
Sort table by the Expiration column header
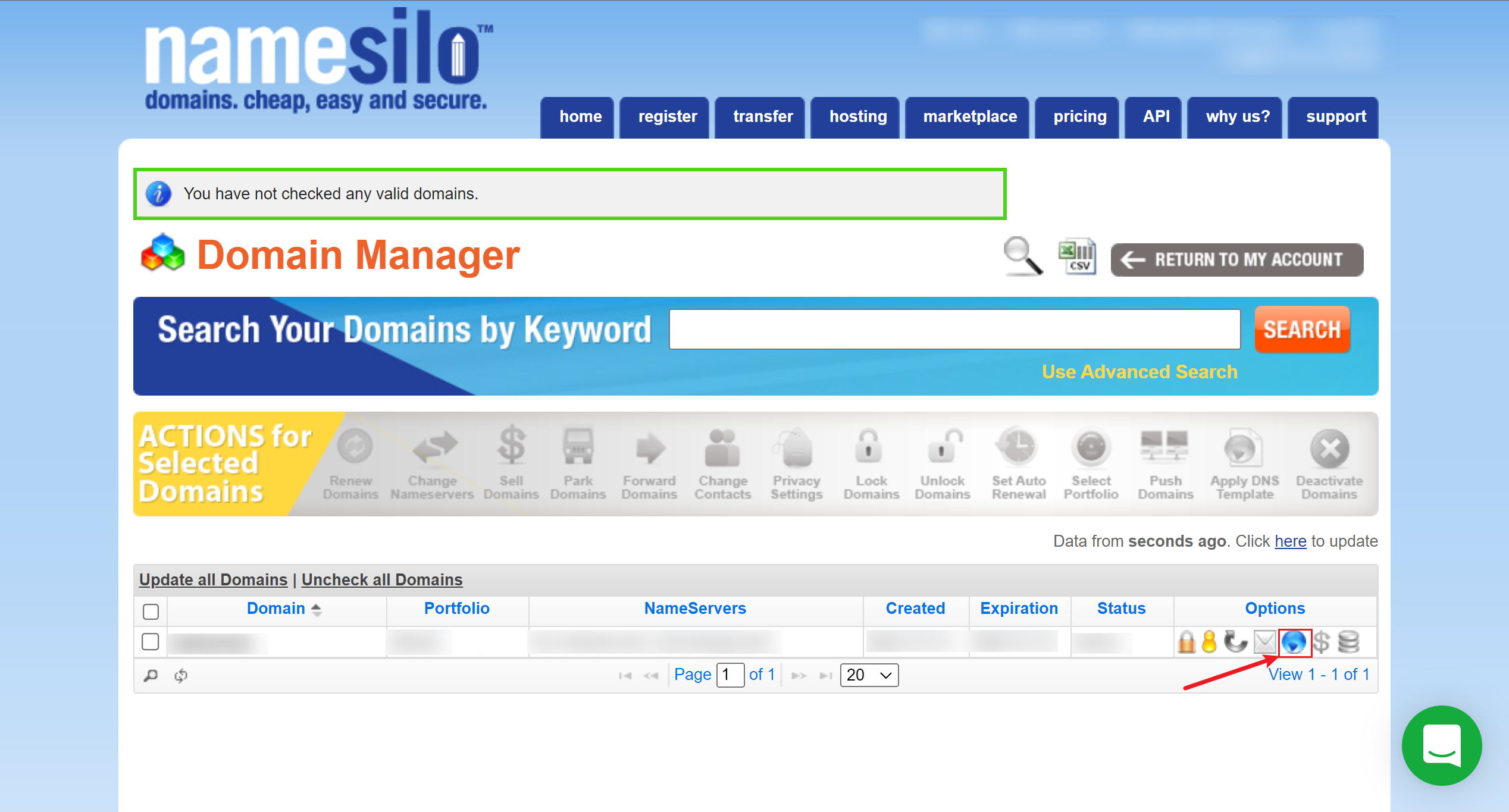tap(1019, 609)
